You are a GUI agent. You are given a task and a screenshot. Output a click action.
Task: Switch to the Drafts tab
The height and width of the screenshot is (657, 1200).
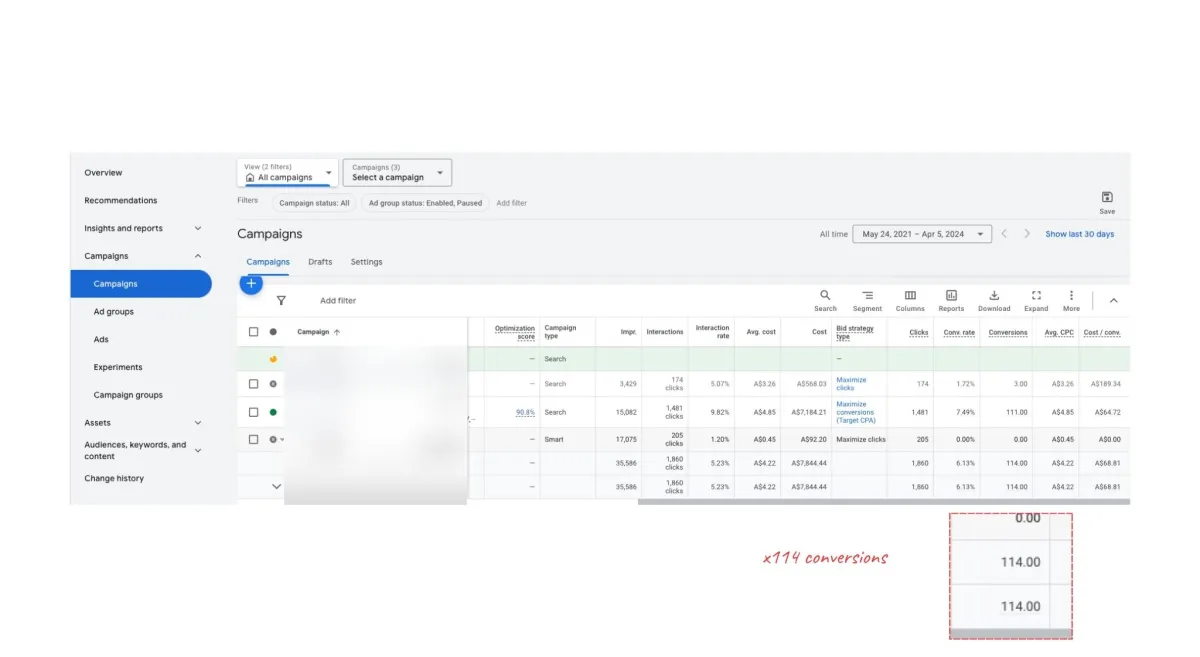(x=320, y=262)
